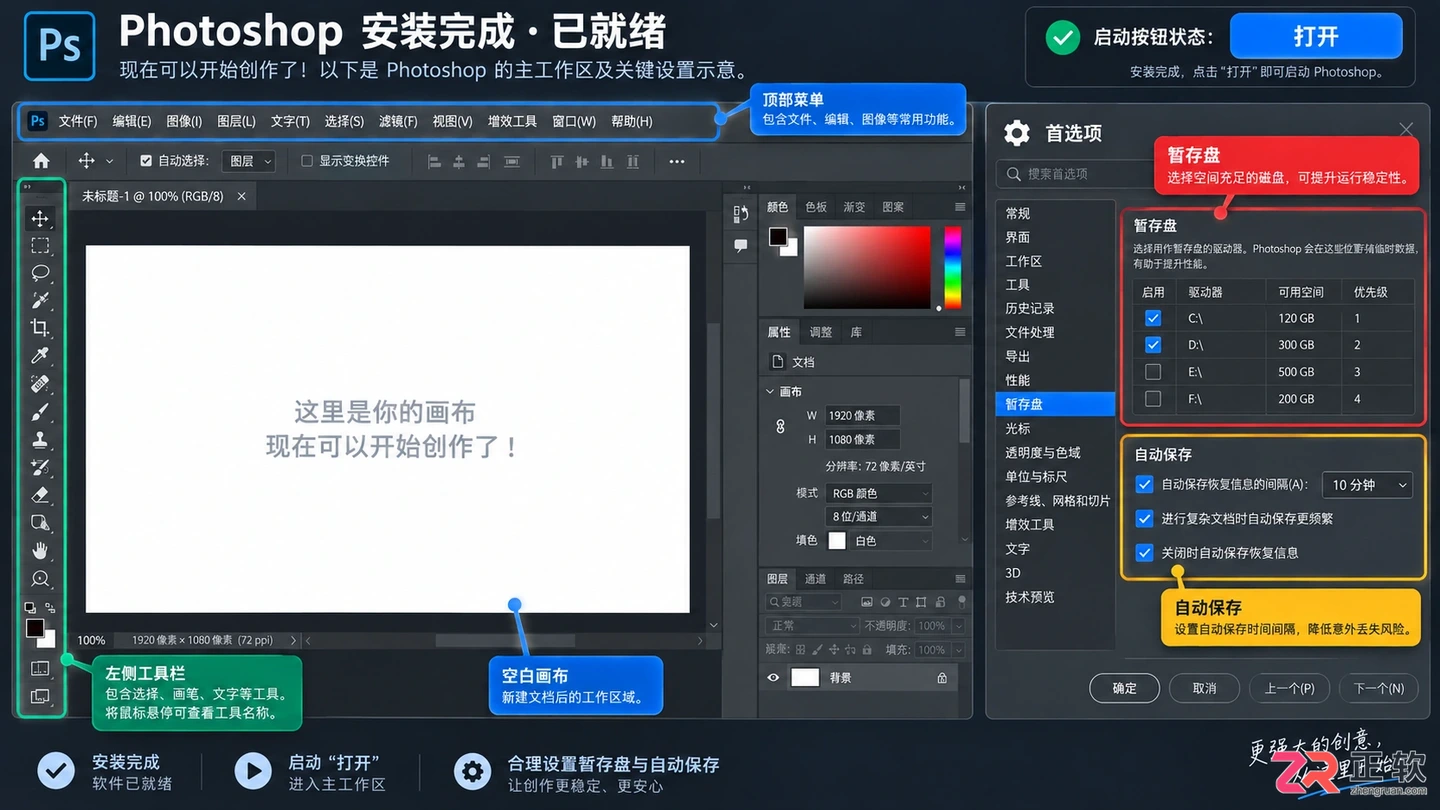
Task: Select the Lasso tool
Action: tap(40, 272)
